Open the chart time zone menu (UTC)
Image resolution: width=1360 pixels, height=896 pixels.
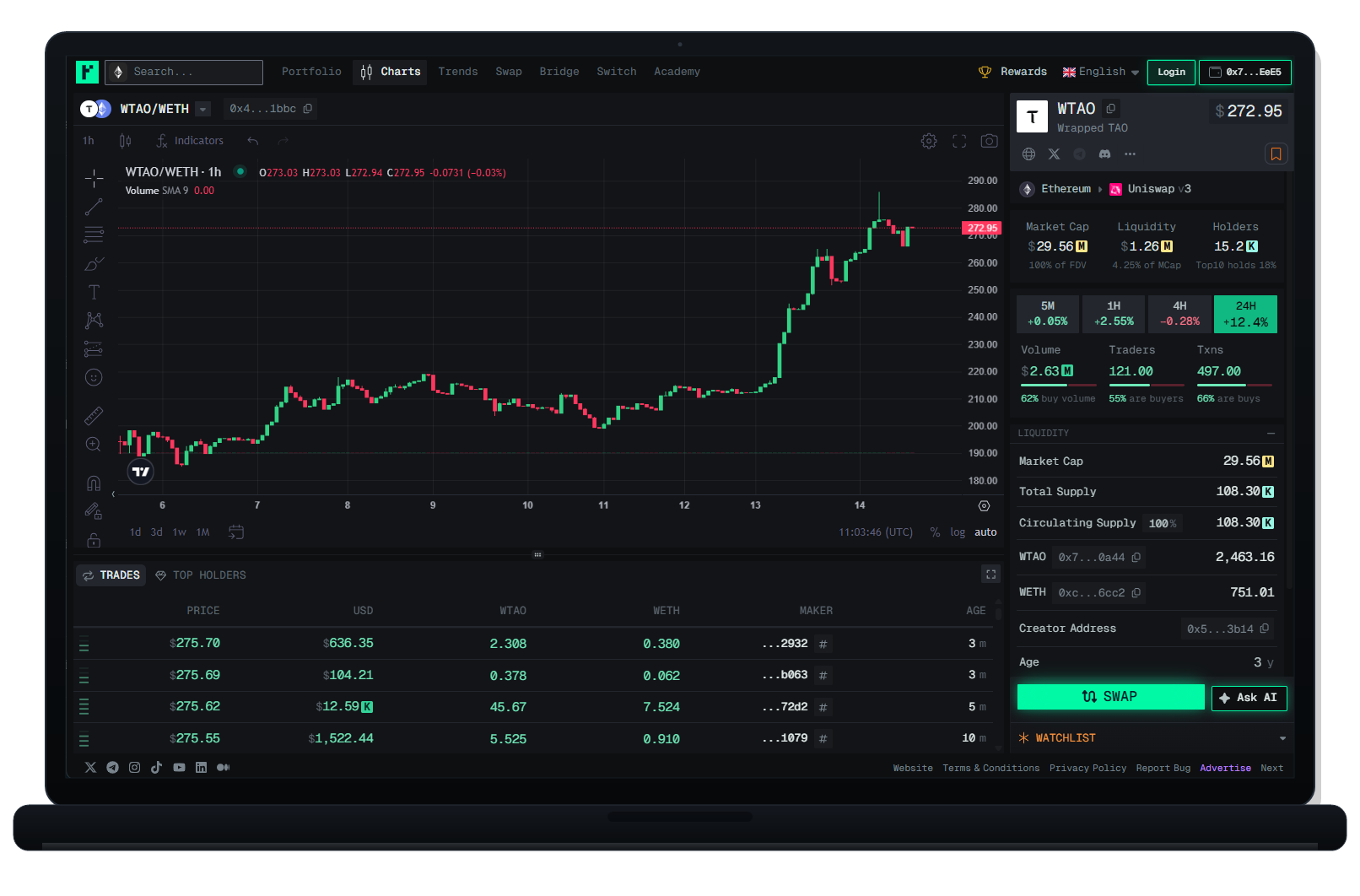point(876,532)
